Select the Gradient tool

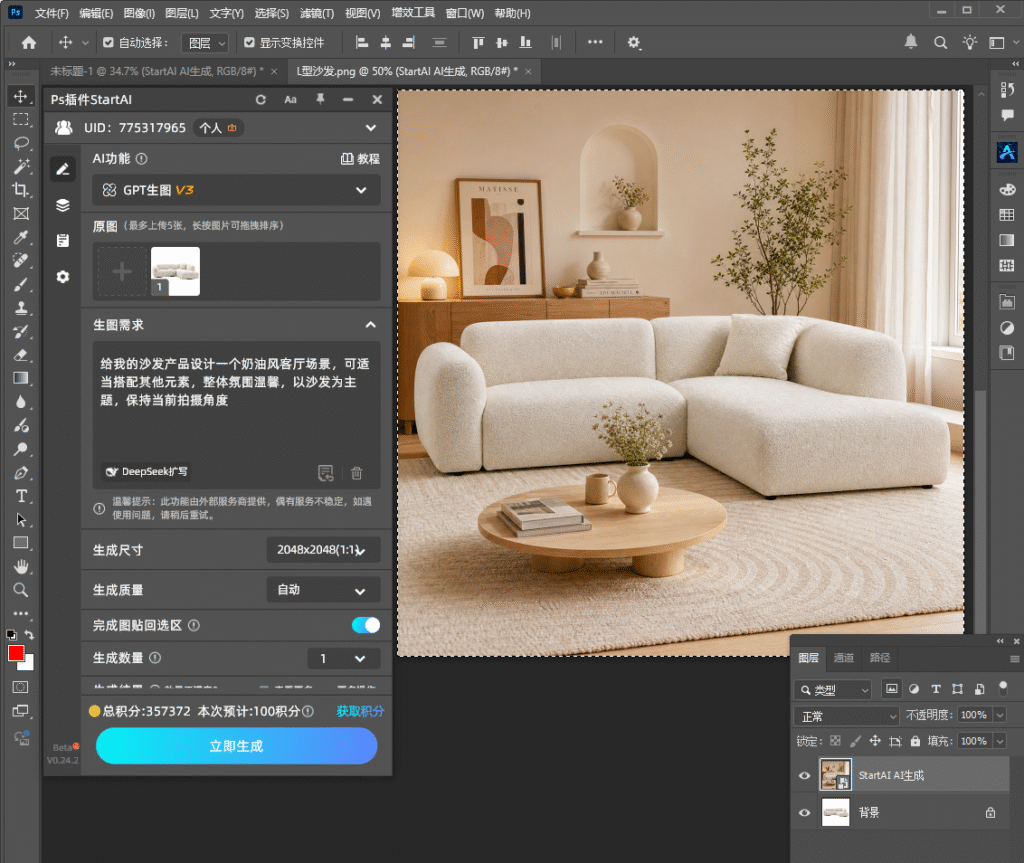click(21, 378)
